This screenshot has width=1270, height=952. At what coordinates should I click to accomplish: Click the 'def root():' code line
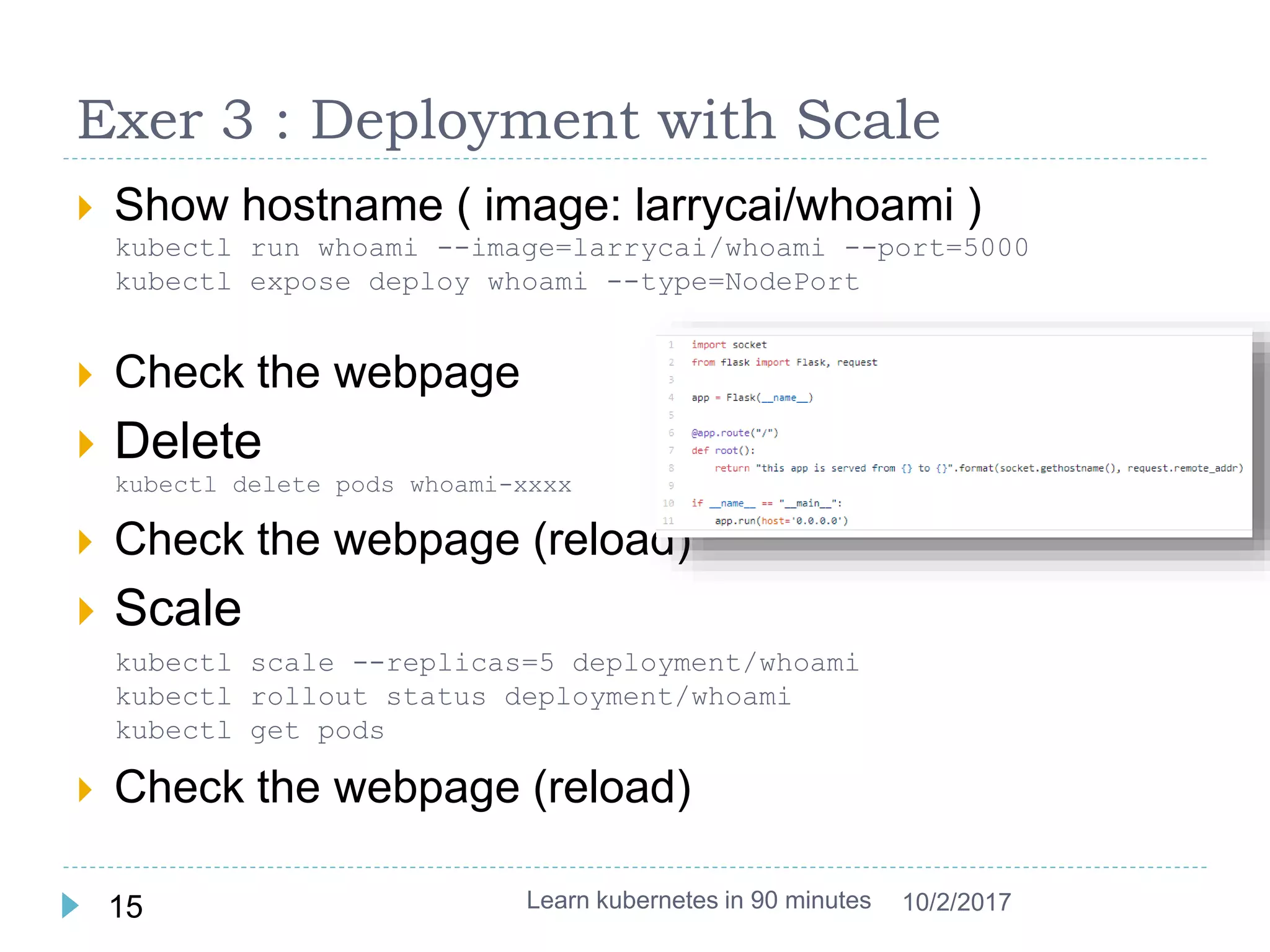click(723, 451)
